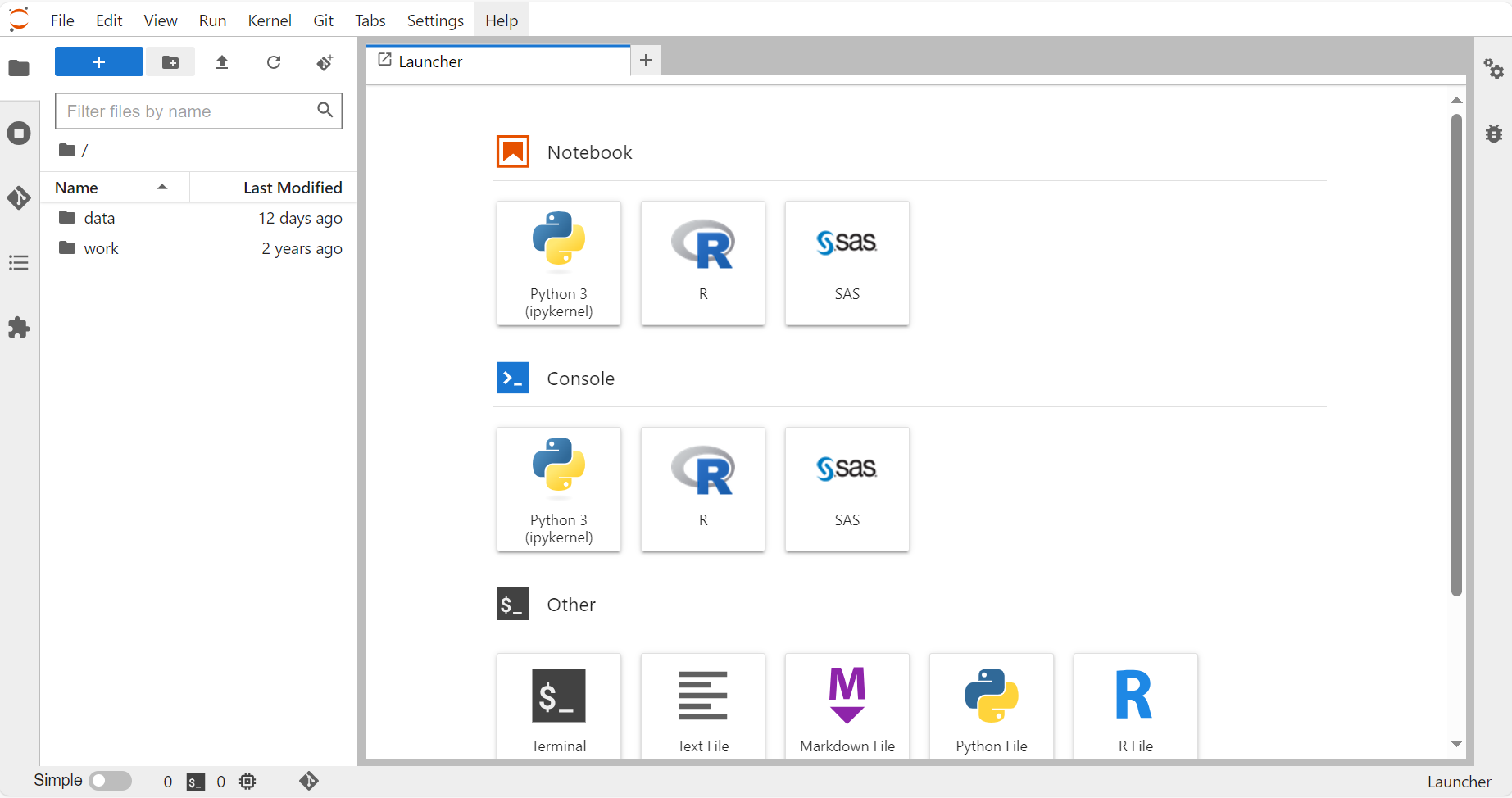Show the Table of Contents panel

(19, 263)
